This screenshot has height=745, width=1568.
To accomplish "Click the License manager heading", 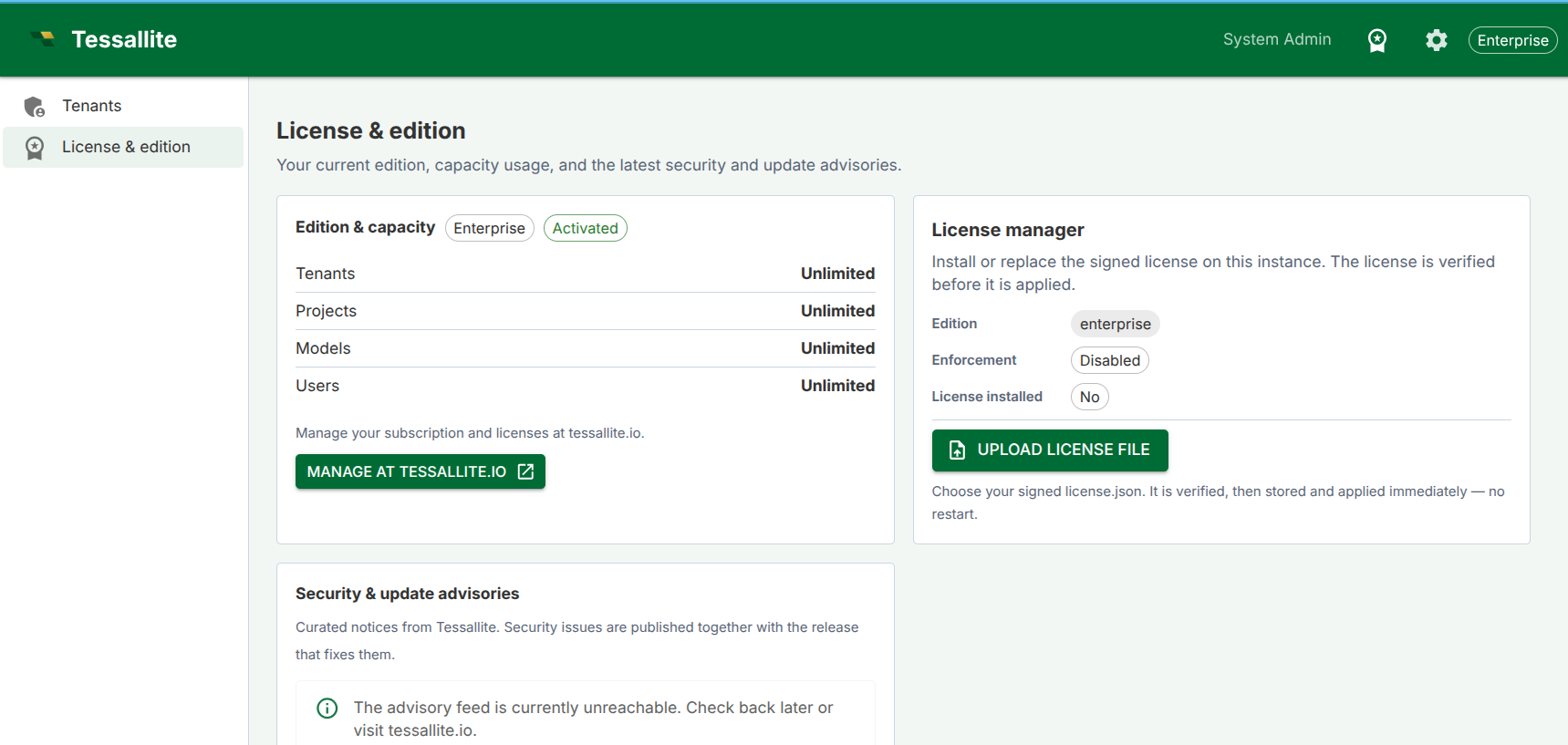I will (x=1008, y=230).
